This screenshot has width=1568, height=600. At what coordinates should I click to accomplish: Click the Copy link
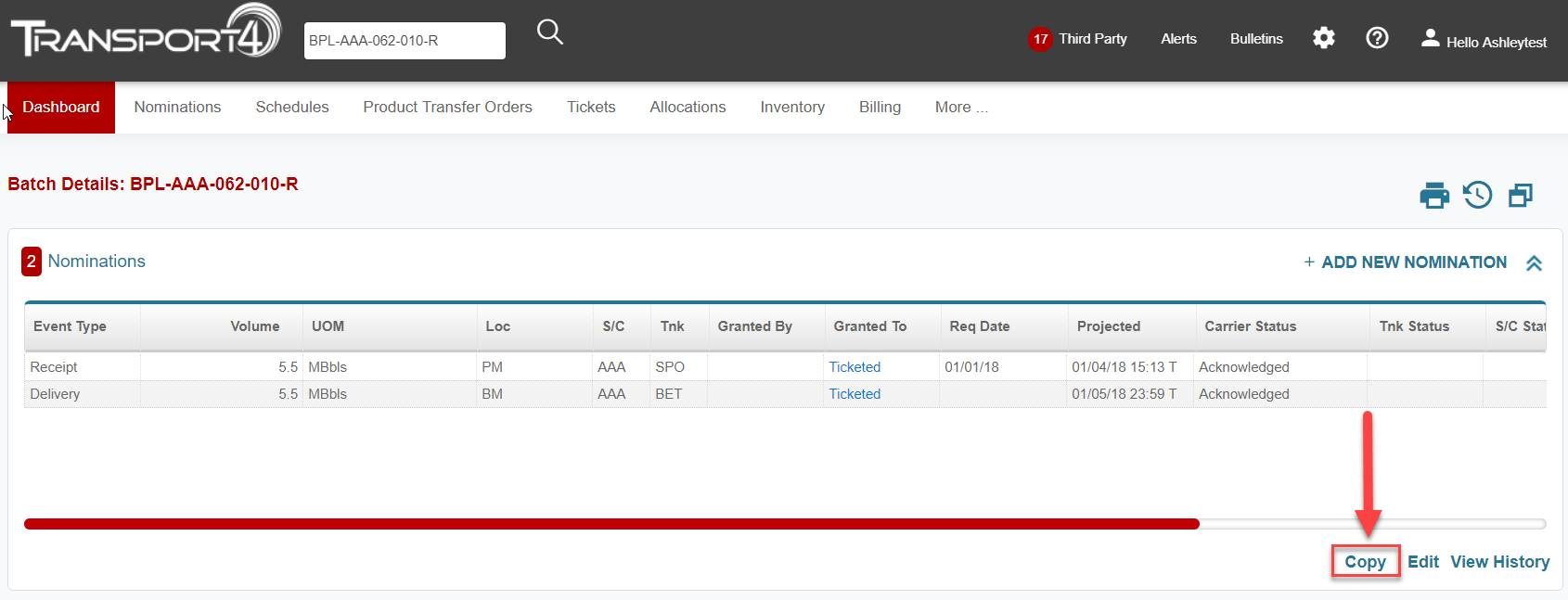(1365, 562)
